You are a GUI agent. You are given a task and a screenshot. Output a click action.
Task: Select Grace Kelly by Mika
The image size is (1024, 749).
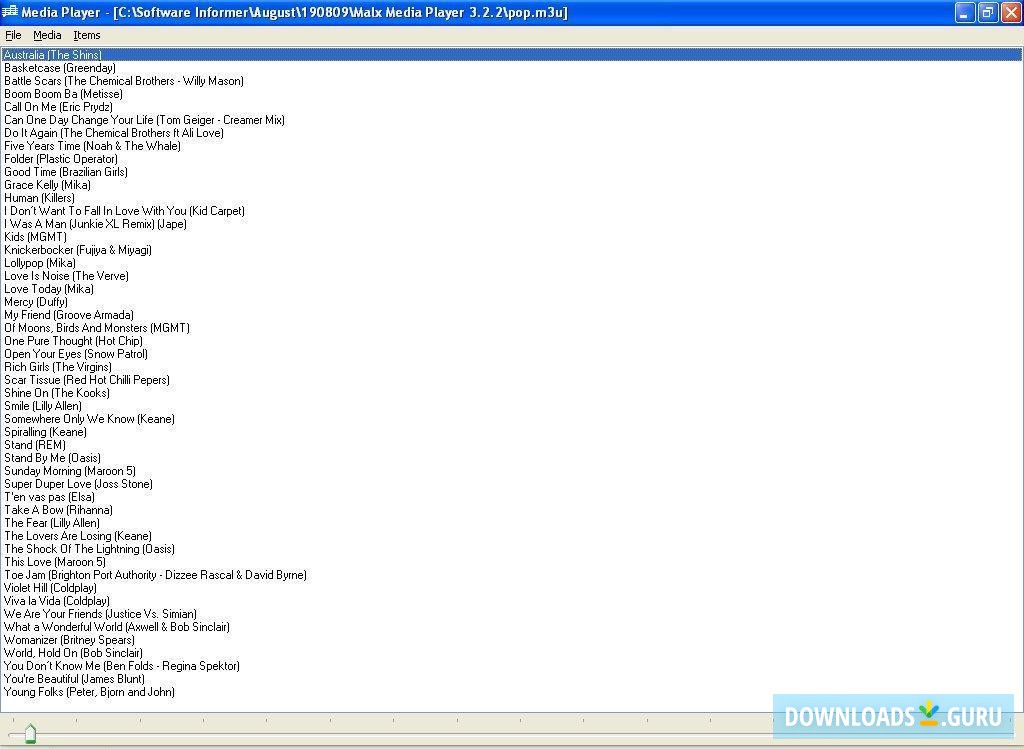point(47,185)
